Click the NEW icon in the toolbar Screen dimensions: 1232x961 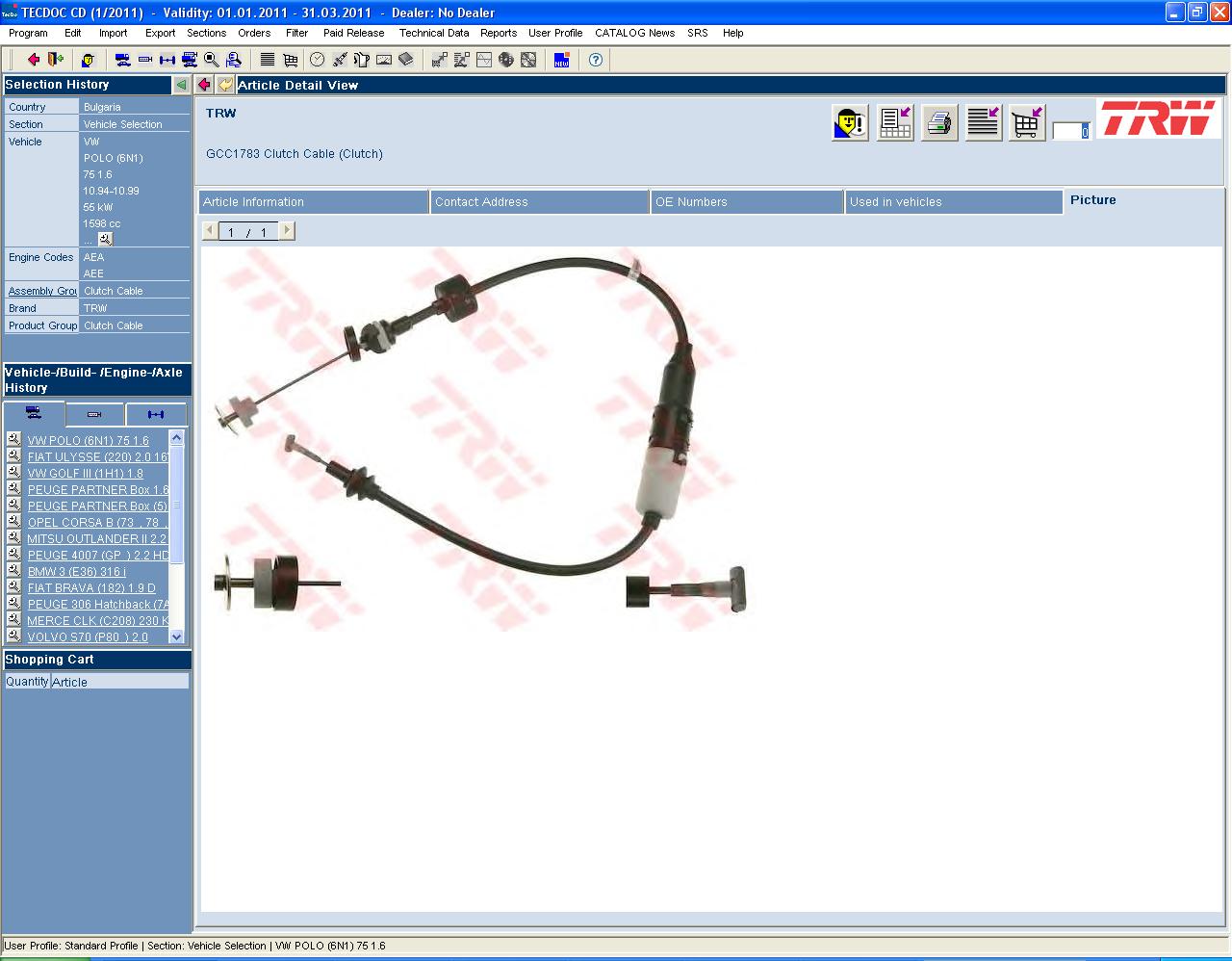[x=562, y=60]
